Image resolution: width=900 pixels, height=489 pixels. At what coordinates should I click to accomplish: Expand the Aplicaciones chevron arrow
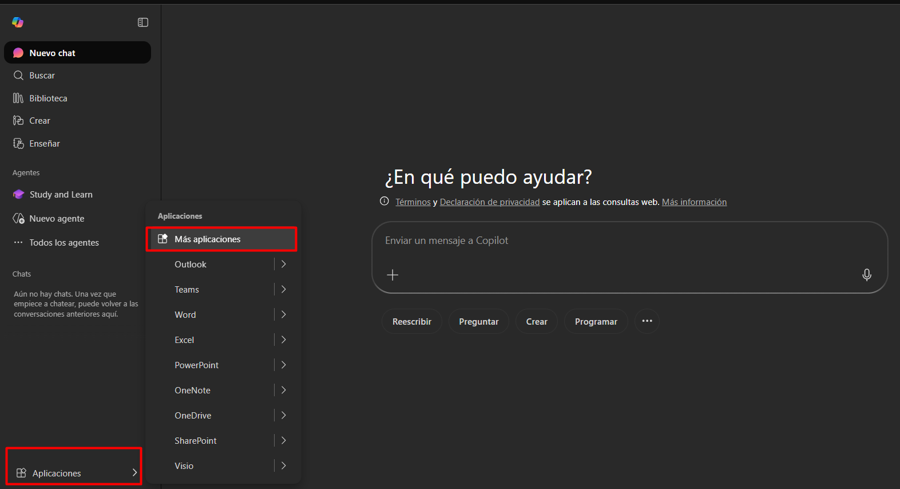[x=134, y=473]
